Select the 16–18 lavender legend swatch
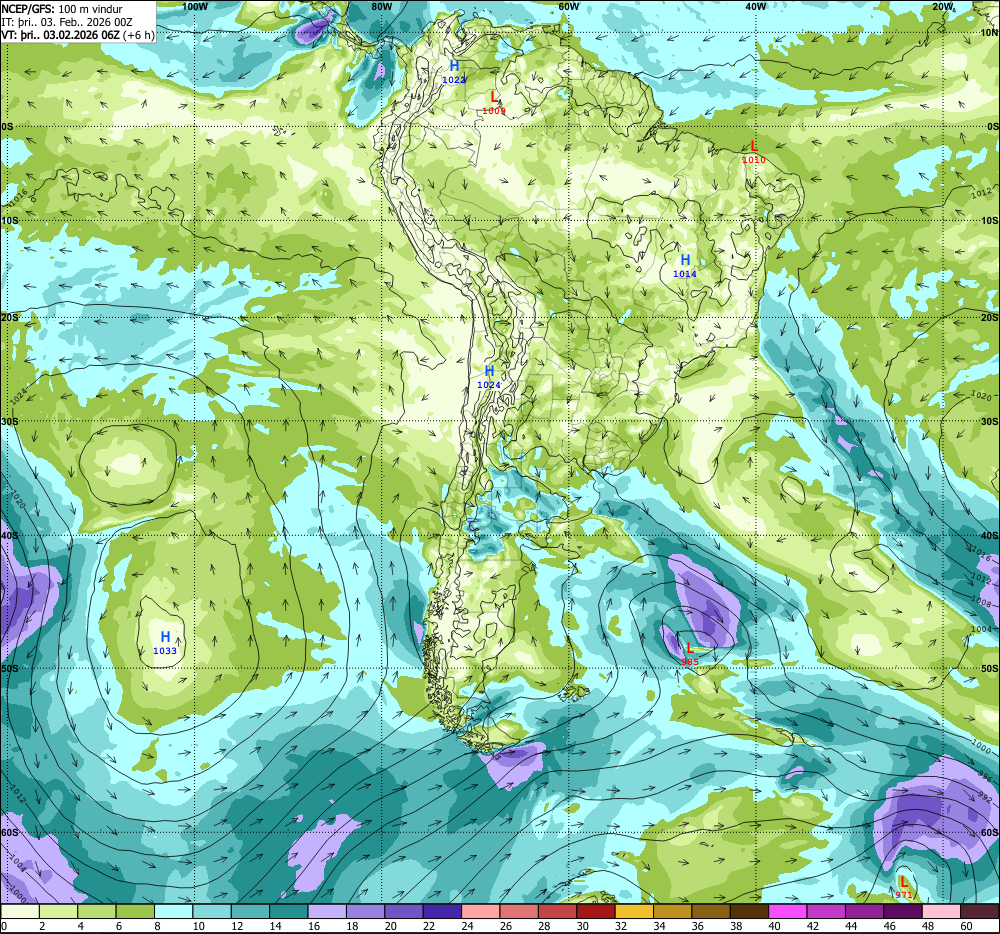 (x=327, y=911)
